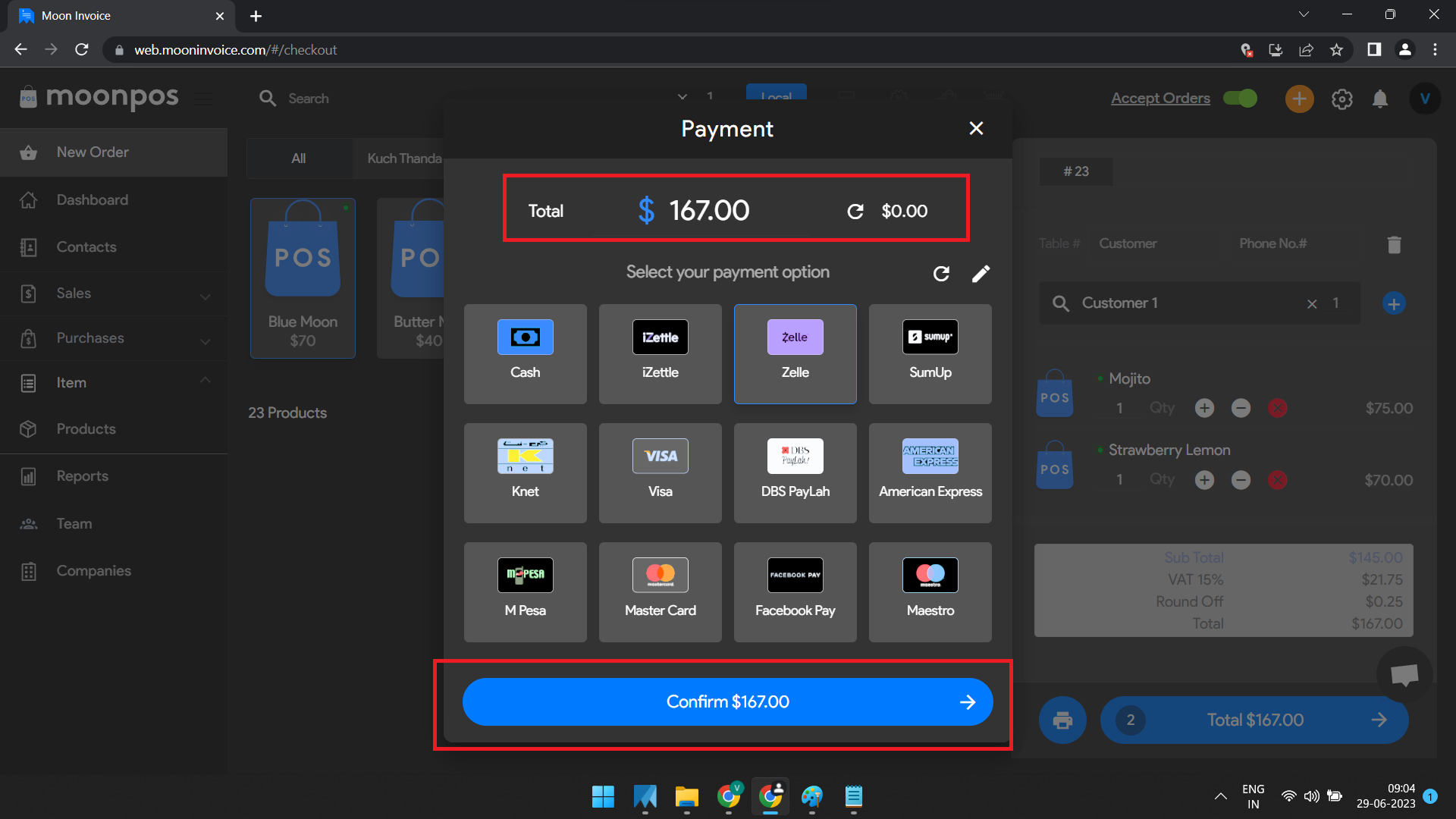
Task: Open Moon POS notifications bell
Action: [1380, 99]
